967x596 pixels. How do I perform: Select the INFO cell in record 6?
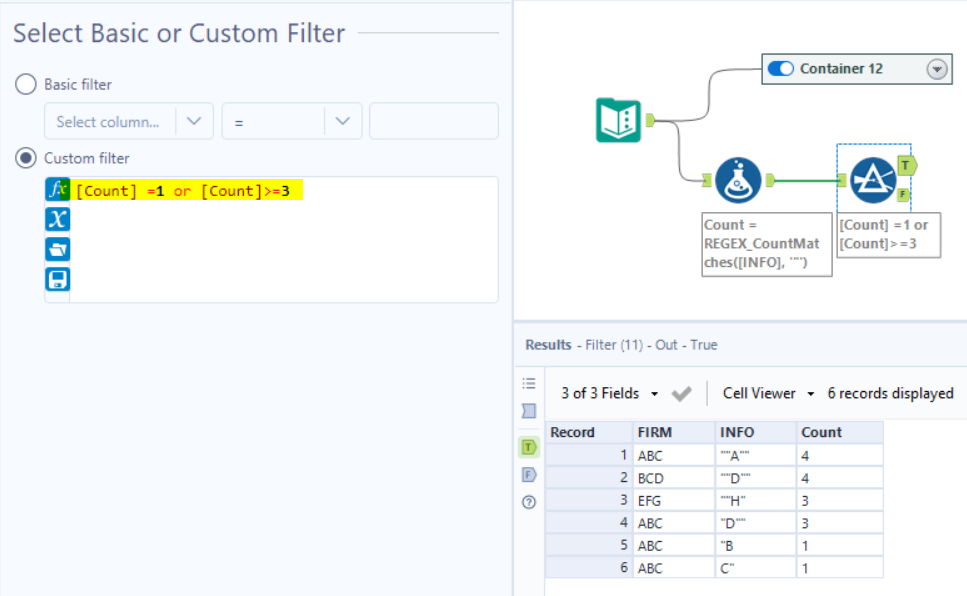[755, 568]
